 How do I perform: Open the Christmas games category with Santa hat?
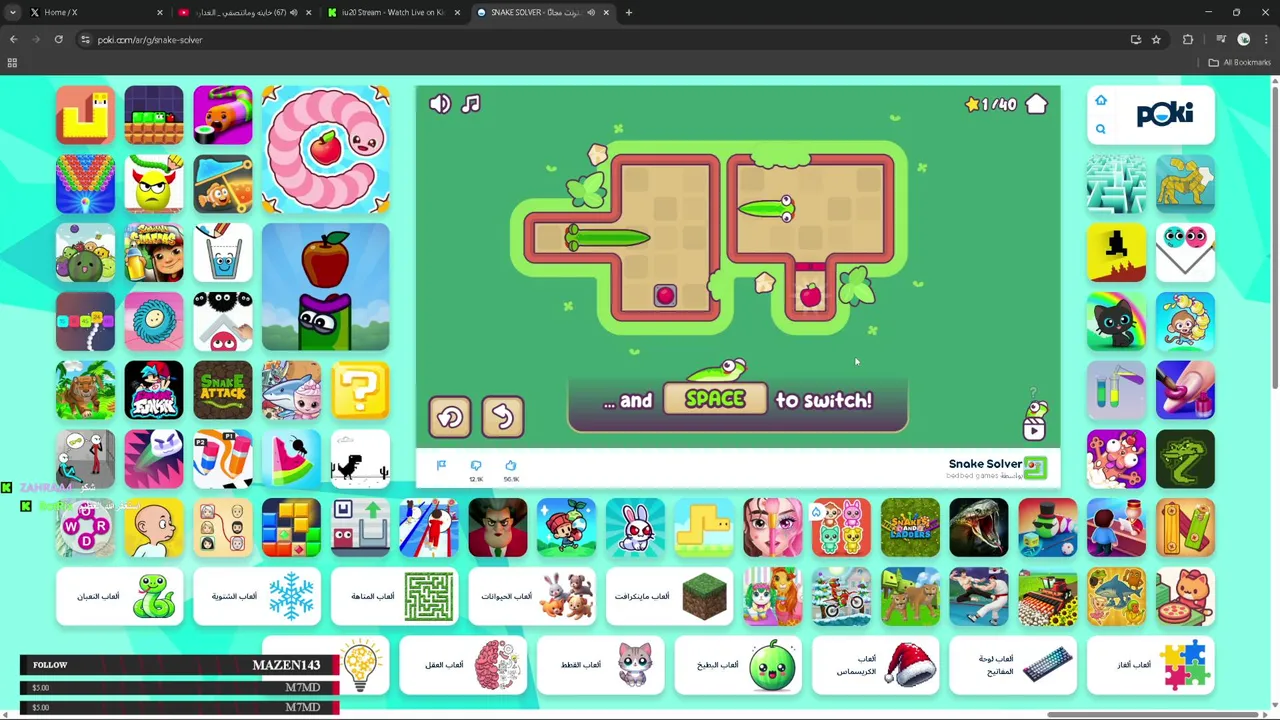click(875, 665)
